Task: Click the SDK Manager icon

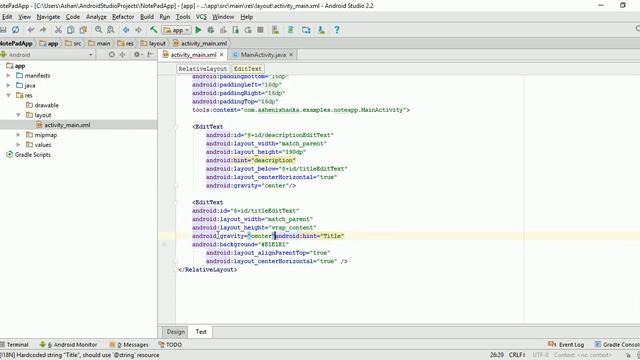Action: coord(321,30)
